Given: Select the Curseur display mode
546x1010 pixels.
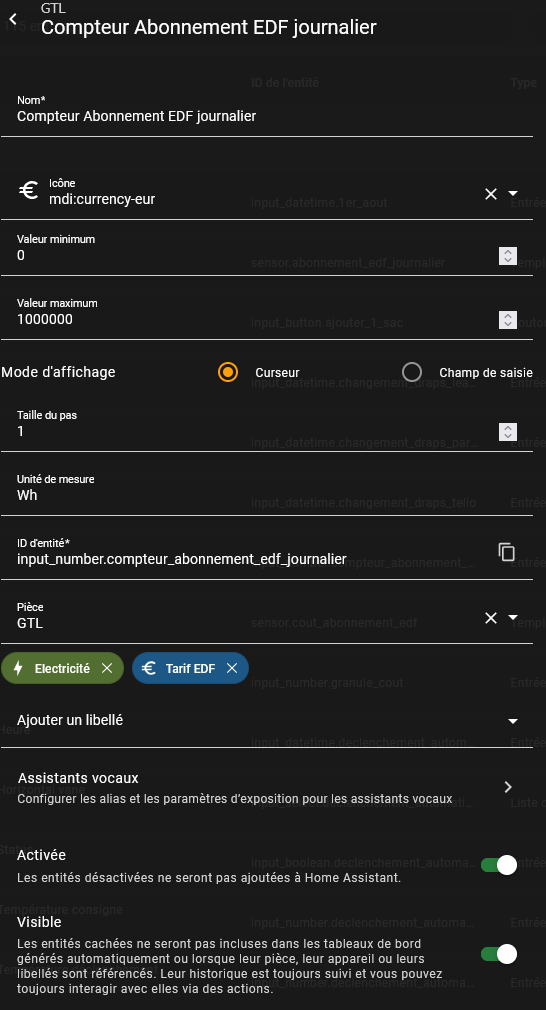Looking at the screenshot, I should tap(228, 372).
